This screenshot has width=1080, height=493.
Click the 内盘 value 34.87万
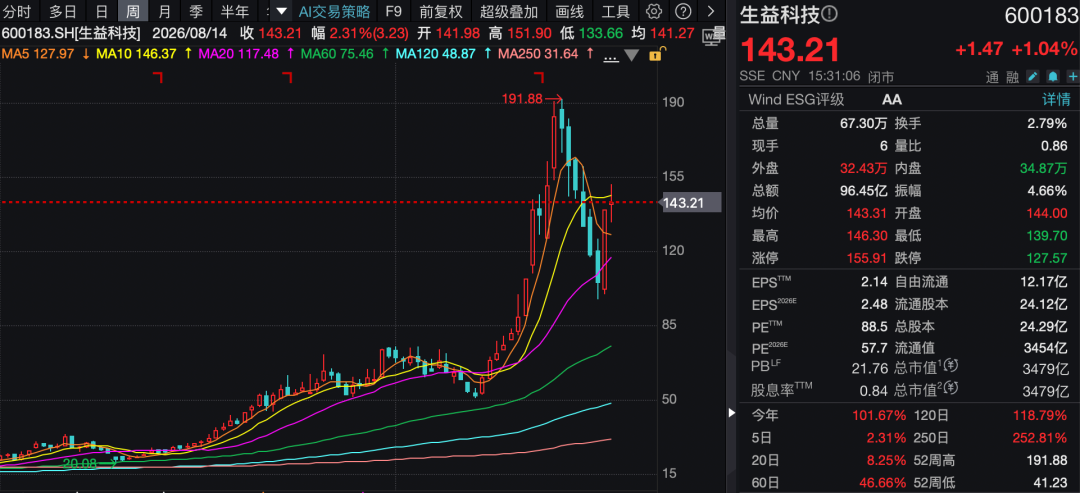(1044, 168)
